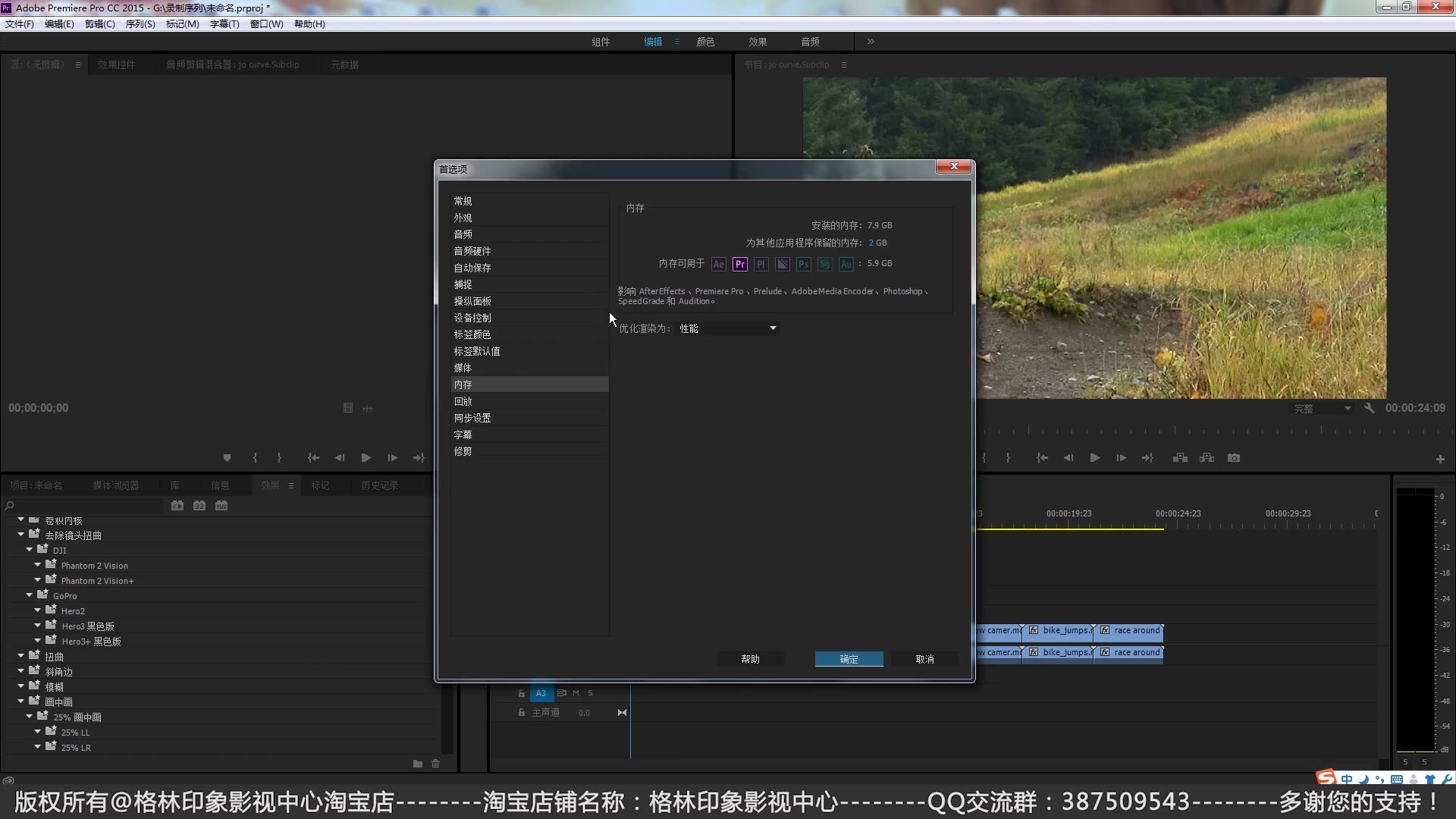
Task: Open the optimize rendering dropdown
Action: (727, 328)
